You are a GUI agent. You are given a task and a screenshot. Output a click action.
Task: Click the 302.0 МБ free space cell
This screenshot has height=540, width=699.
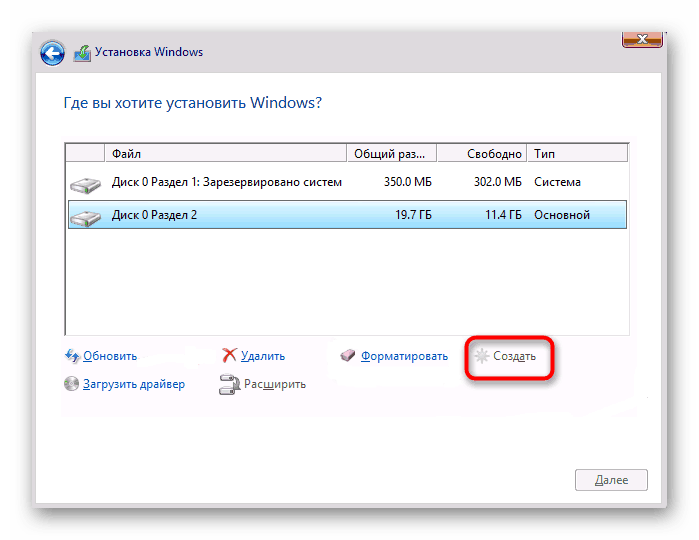pyautogui.click(x=498, y=182)
